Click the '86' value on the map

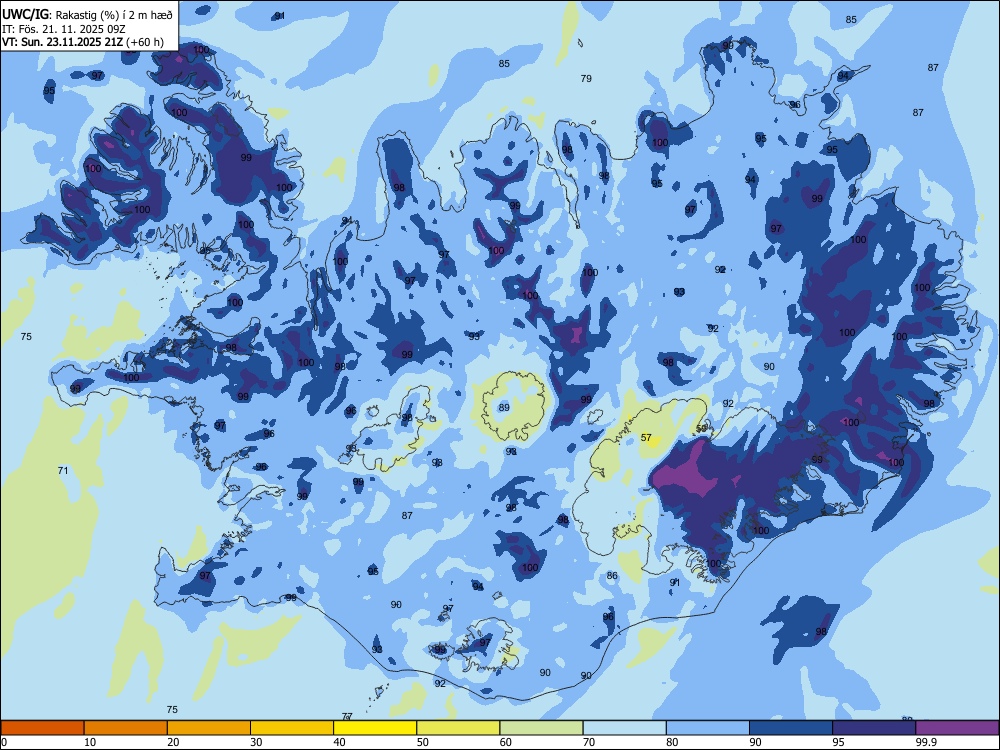[x=612, y=575]
